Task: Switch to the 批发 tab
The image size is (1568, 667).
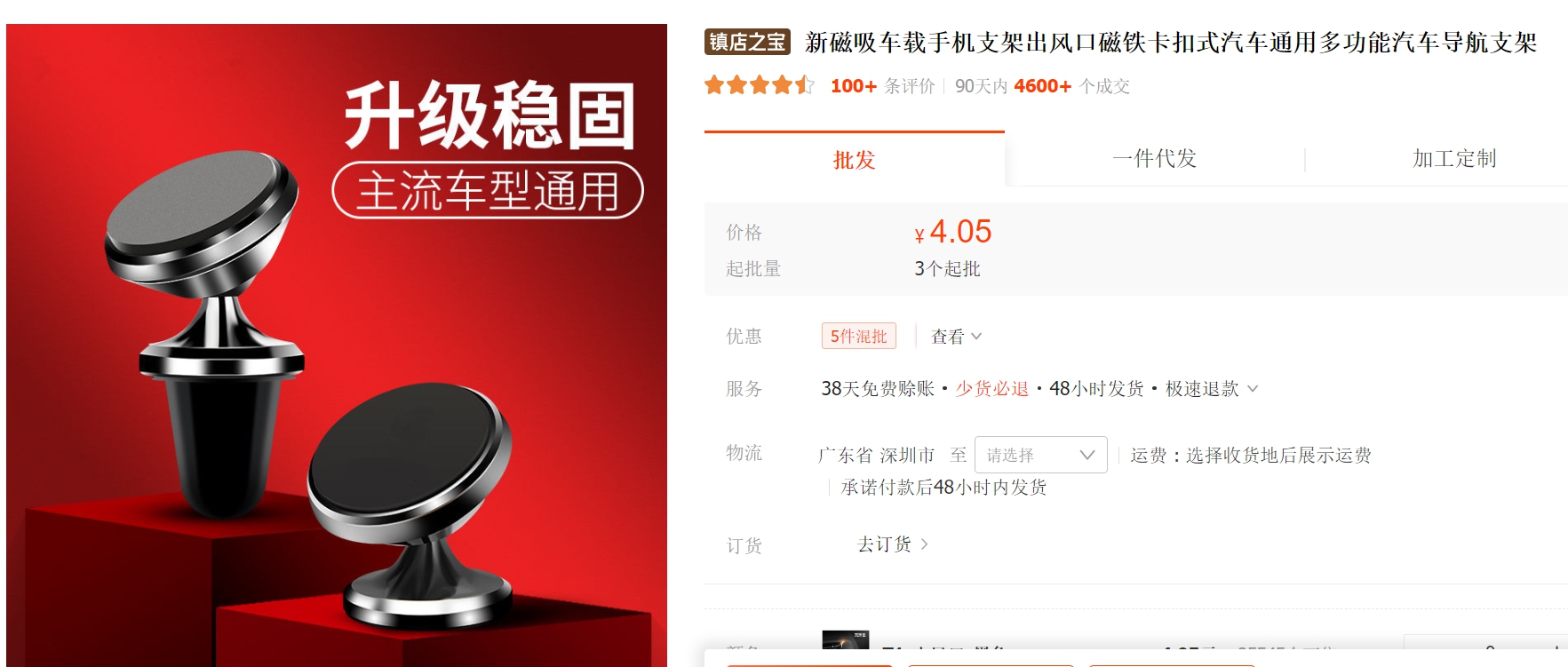Action: click(854, 159)
